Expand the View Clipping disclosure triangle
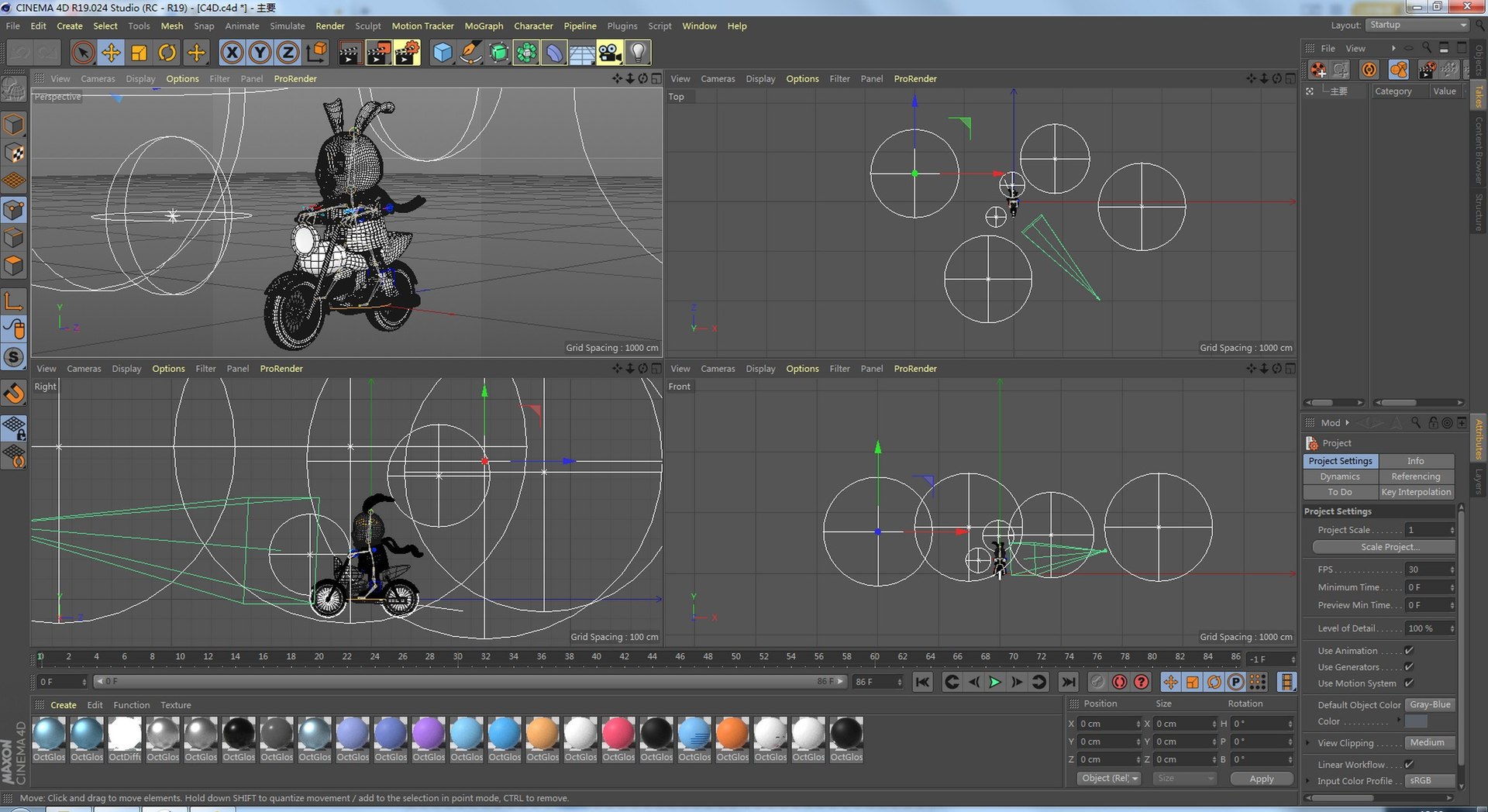Image resolution: width=1488 pixels, height=812 pixels. coord(1308,743)
